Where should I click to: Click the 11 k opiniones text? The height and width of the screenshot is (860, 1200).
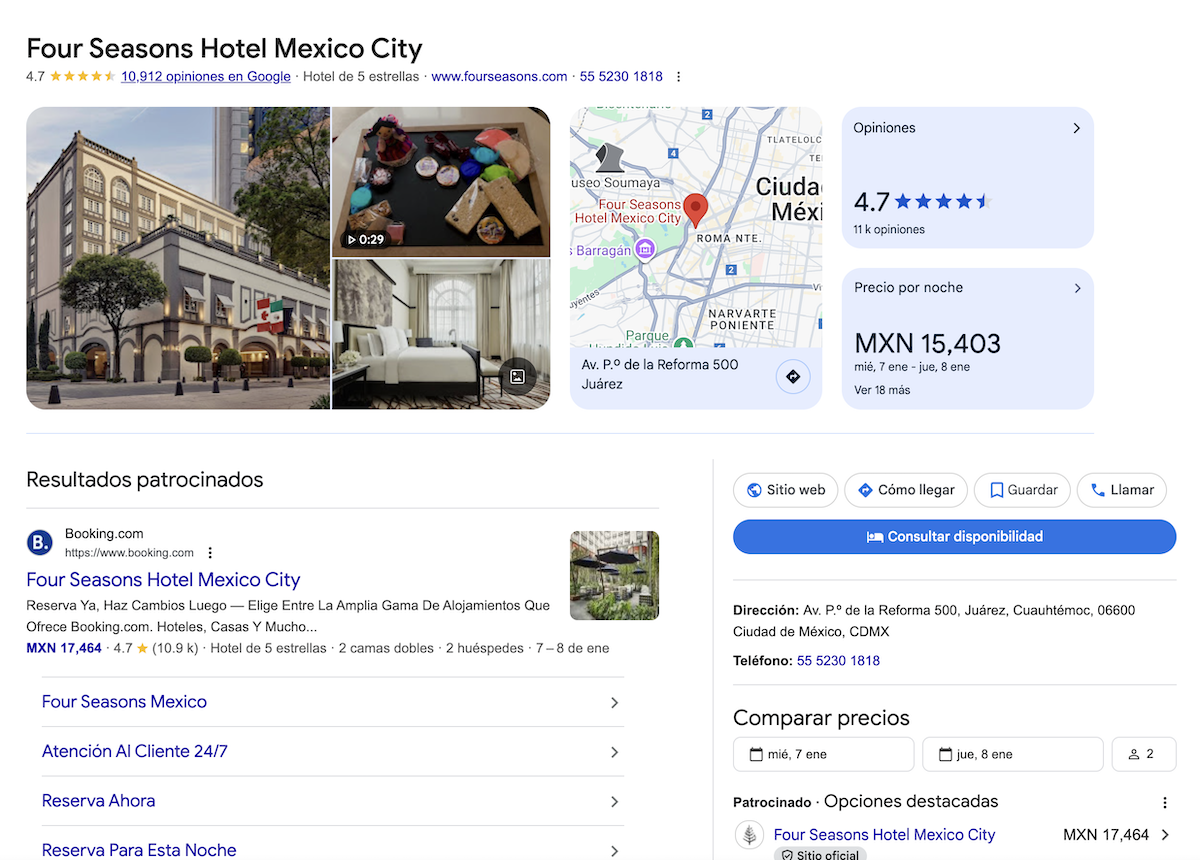[x=889, y=230]
